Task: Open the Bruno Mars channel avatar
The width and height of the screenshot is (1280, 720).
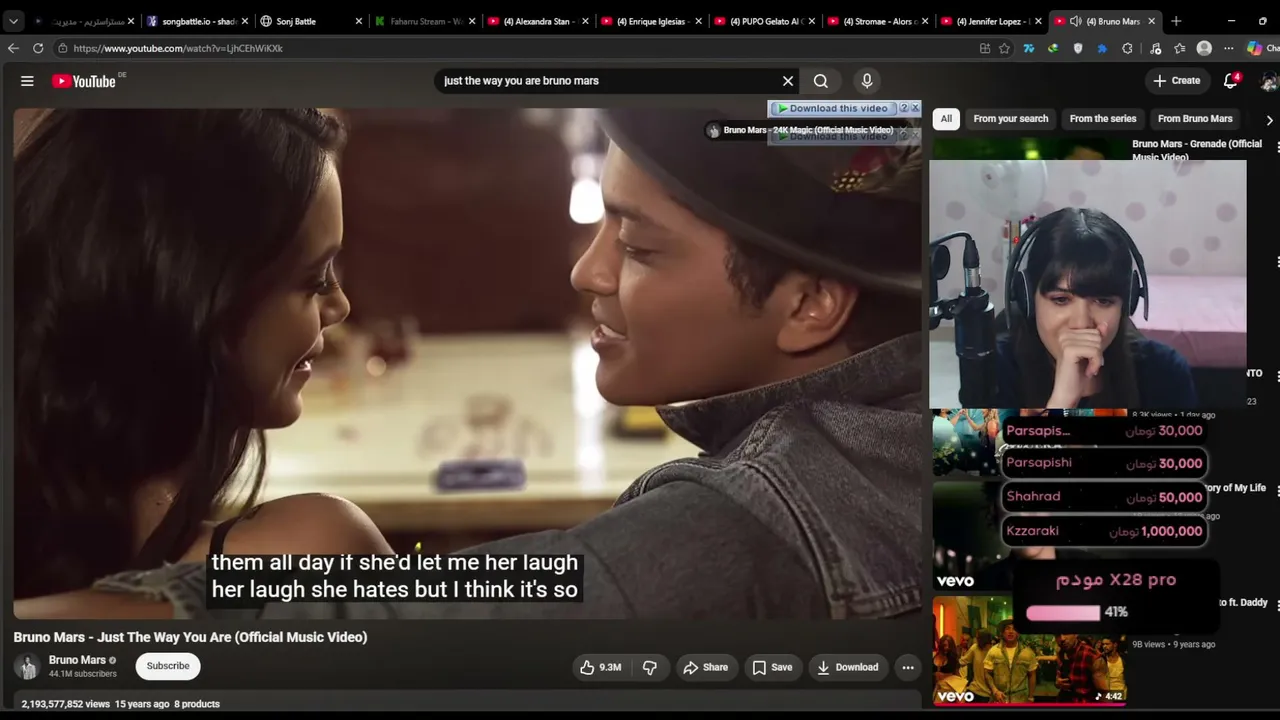Action: 28,666
